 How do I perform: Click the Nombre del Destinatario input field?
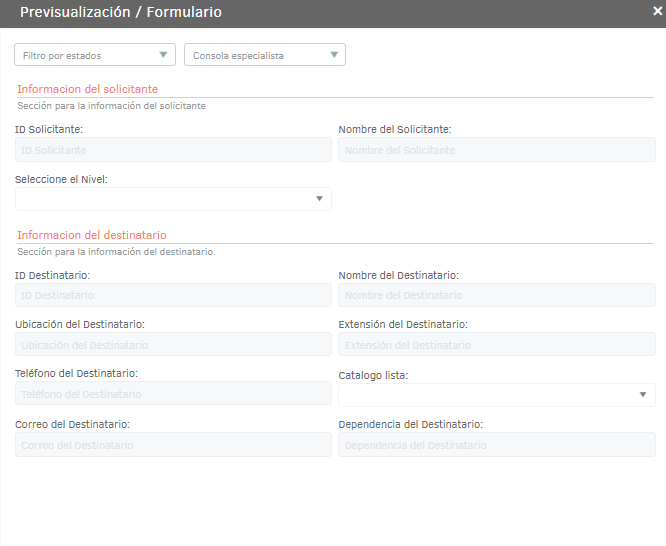[x=497, y=295]
